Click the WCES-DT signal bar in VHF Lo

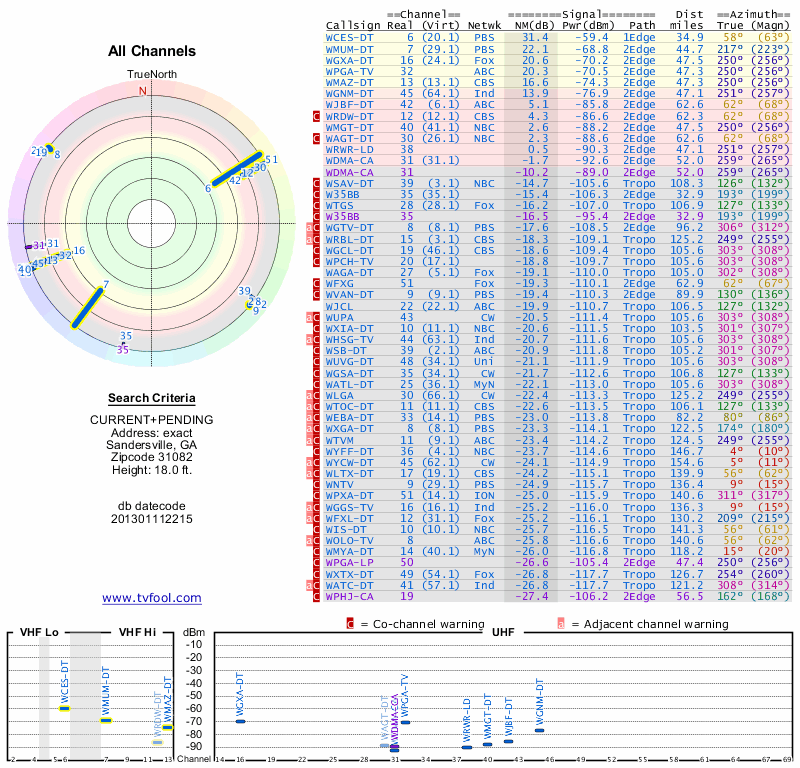64,708
